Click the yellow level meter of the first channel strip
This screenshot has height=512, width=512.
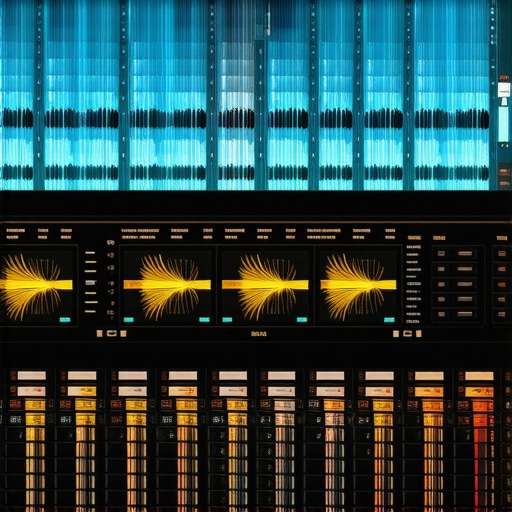(35, 470)
